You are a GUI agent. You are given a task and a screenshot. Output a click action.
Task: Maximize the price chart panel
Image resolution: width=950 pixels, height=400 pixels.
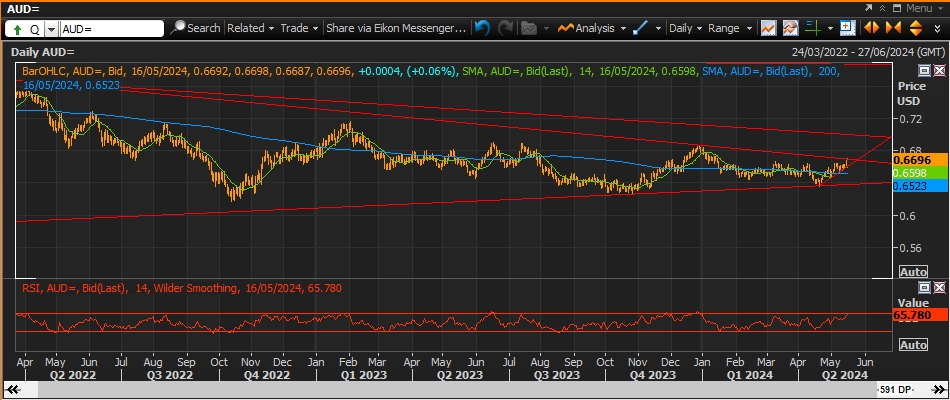[x=924, y=70]
